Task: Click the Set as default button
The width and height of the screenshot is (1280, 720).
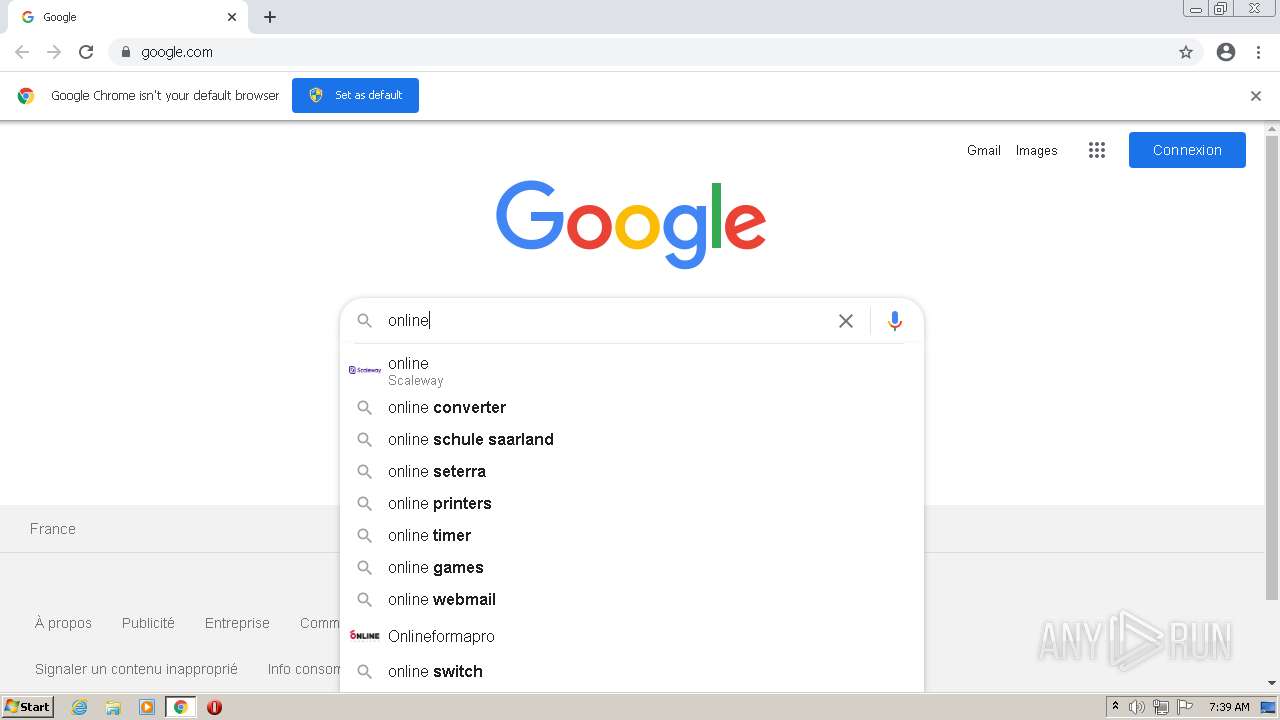Action: [355, 95]
